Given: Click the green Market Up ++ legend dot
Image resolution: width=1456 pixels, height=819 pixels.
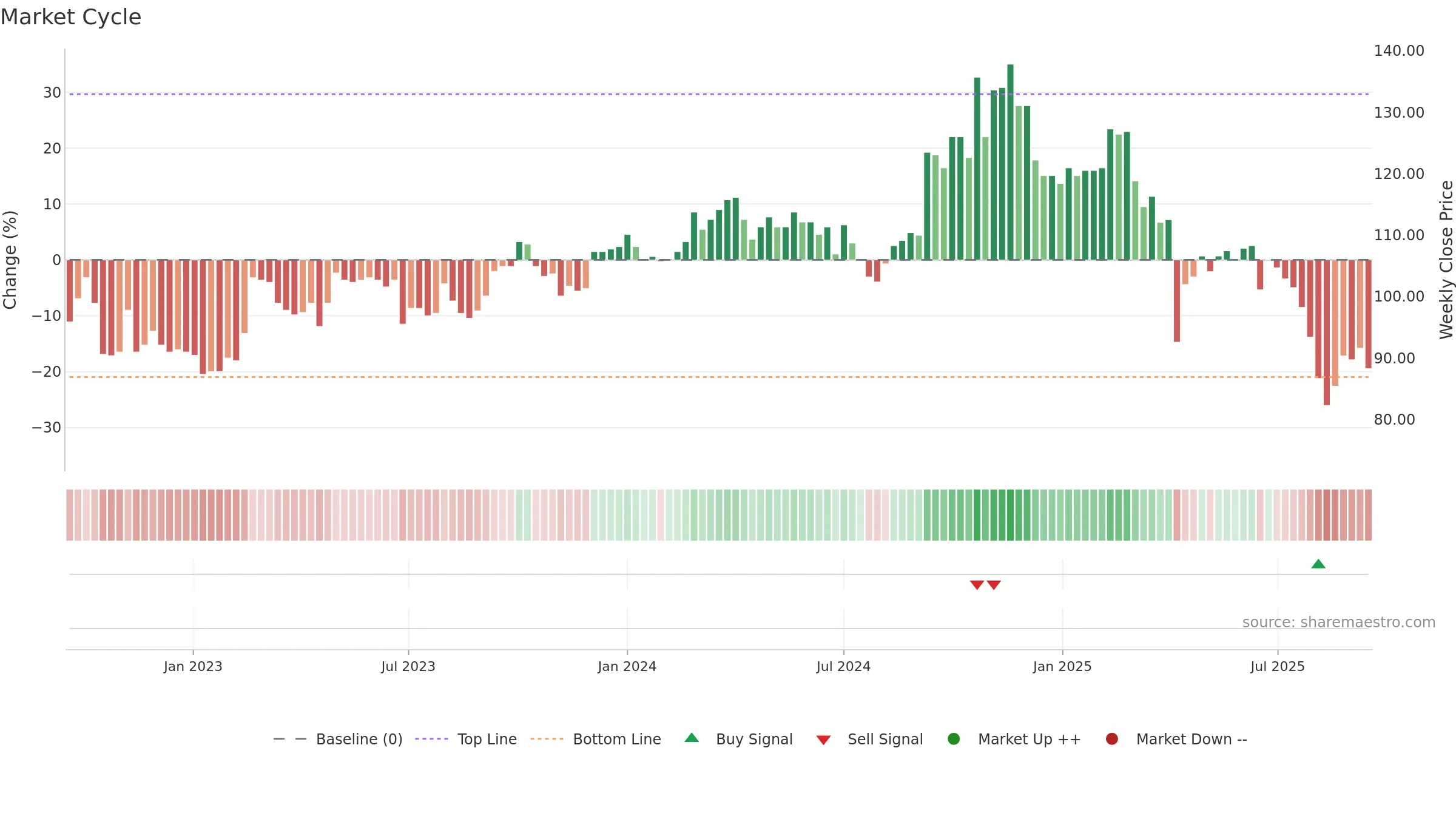Looking at the screenshot, I should (x=954, y=739).
